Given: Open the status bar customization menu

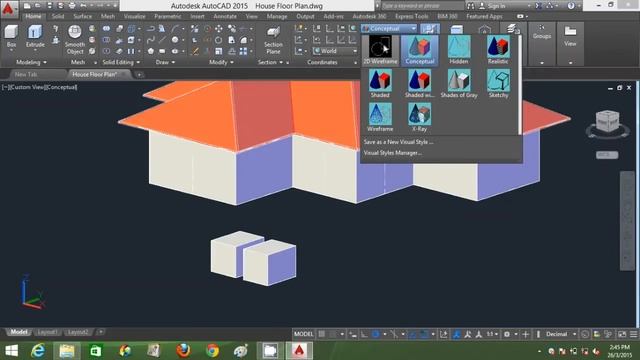Looking at the screenshot, I should 633,334.
